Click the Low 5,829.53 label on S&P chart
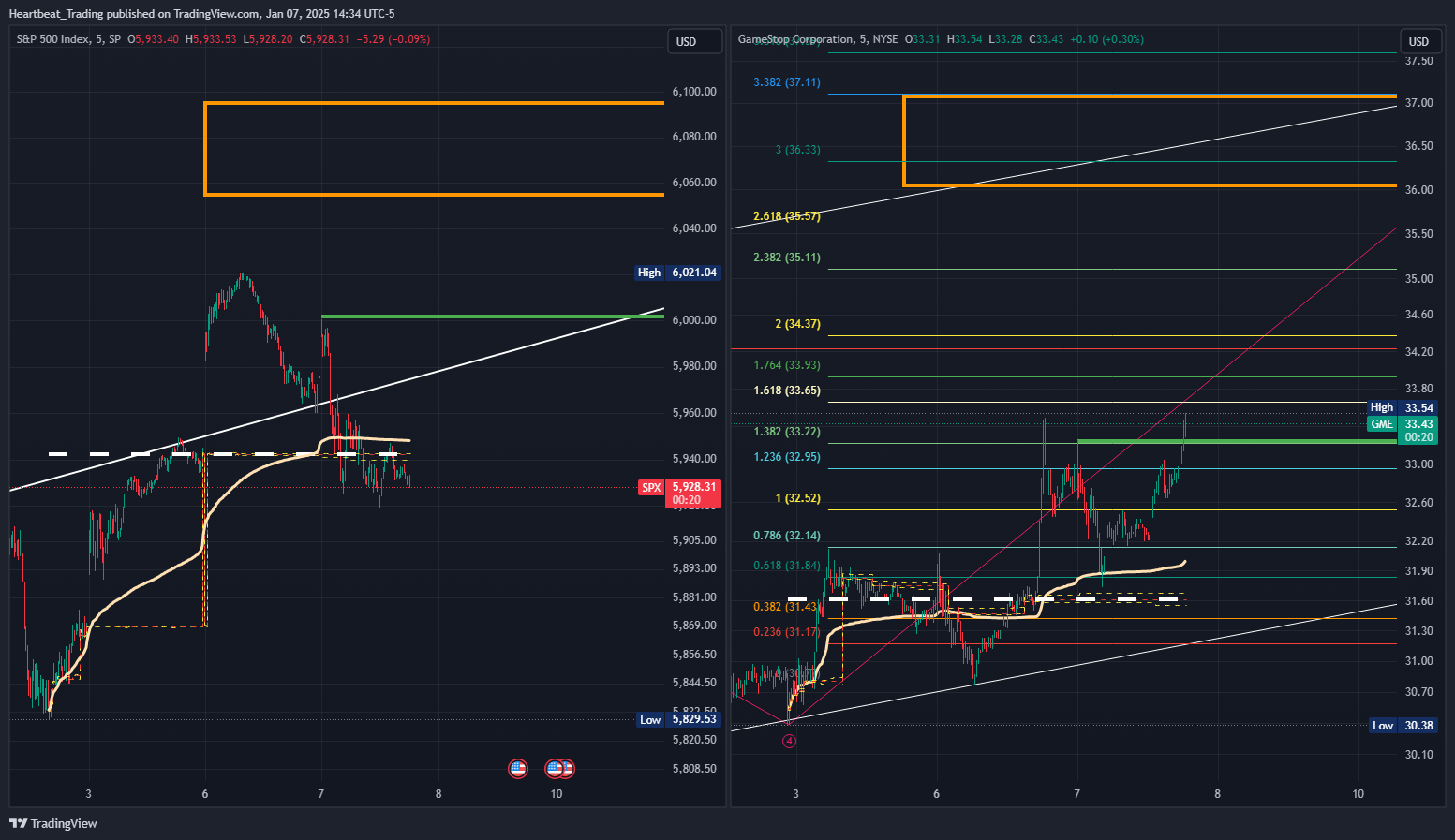Image resolution: width=1455 pixels, height=840 pixels. click(678, 719)
